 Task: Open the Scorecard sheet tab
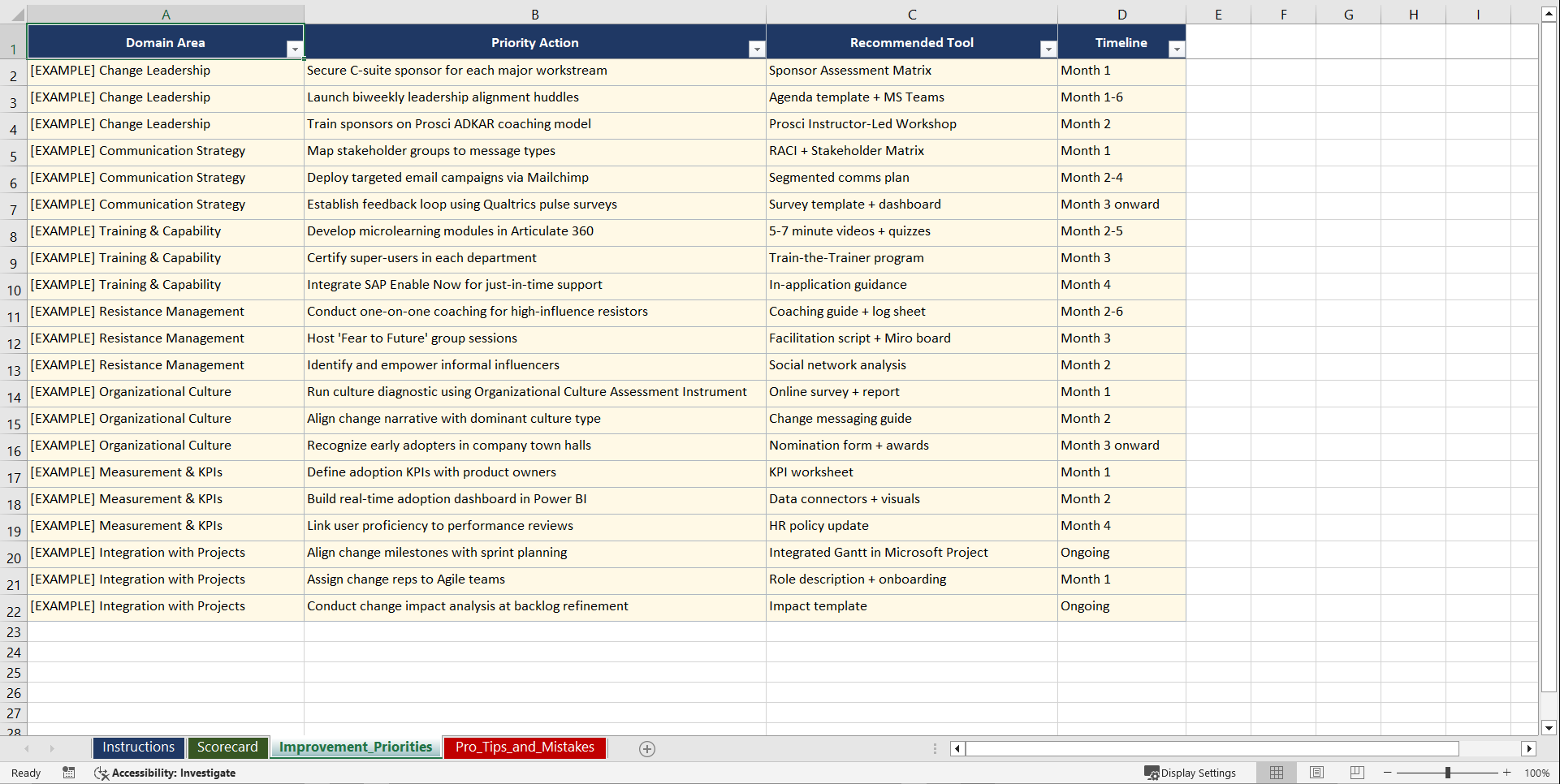click(x=227, y=747)
